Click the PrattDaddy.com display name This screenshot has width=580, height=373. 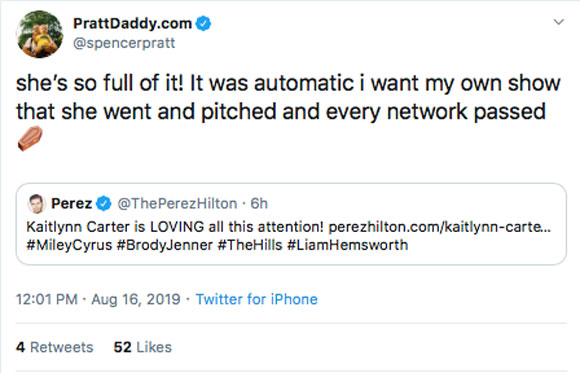pos(132,24)
